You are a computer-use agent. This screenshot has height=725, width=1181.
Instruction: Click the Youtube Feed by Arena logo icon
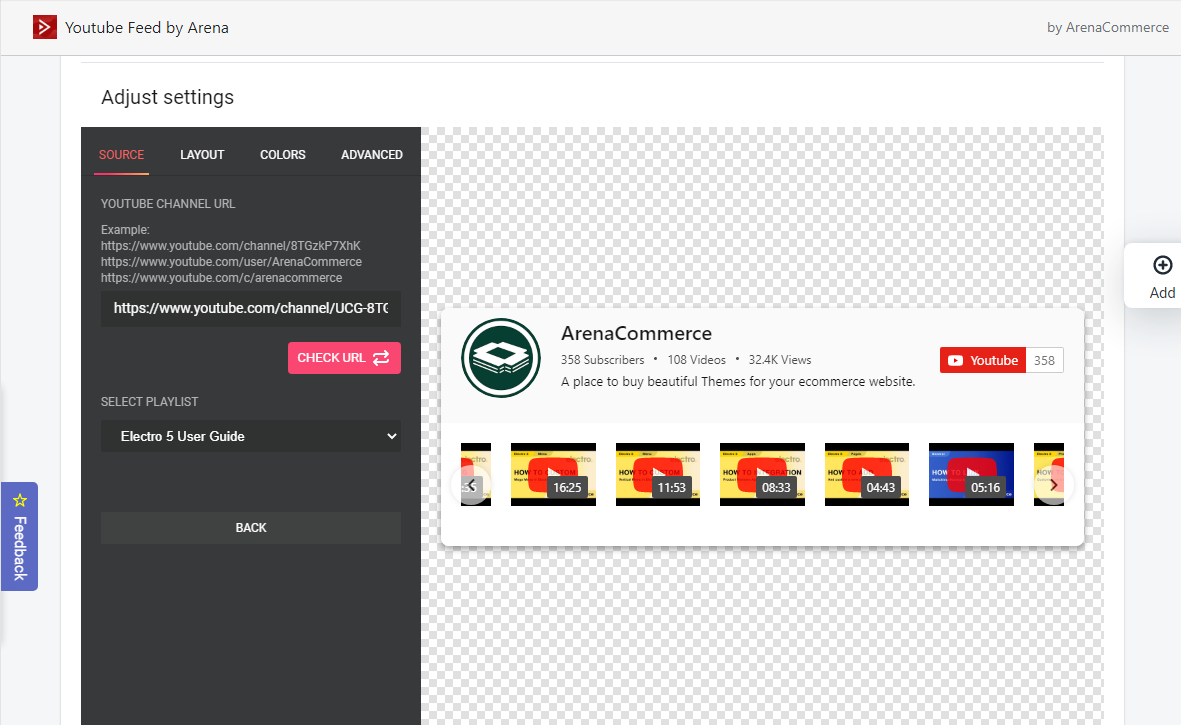(44, 27)
